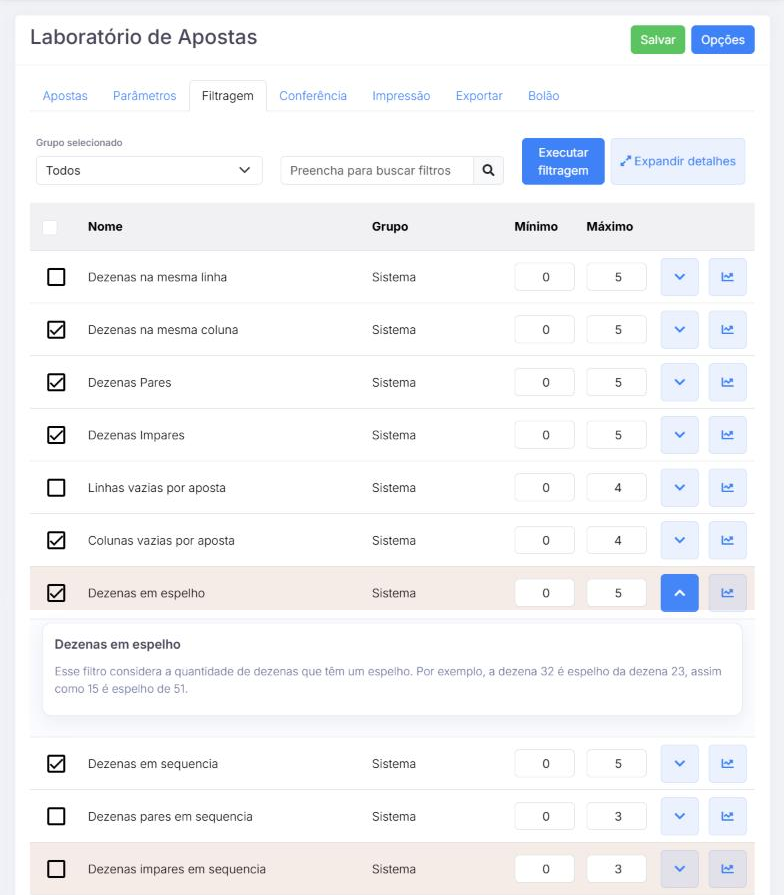Untick the Dezenas na mesma coluna checkbox
The image size is (784, 895).
pos(56,329)
